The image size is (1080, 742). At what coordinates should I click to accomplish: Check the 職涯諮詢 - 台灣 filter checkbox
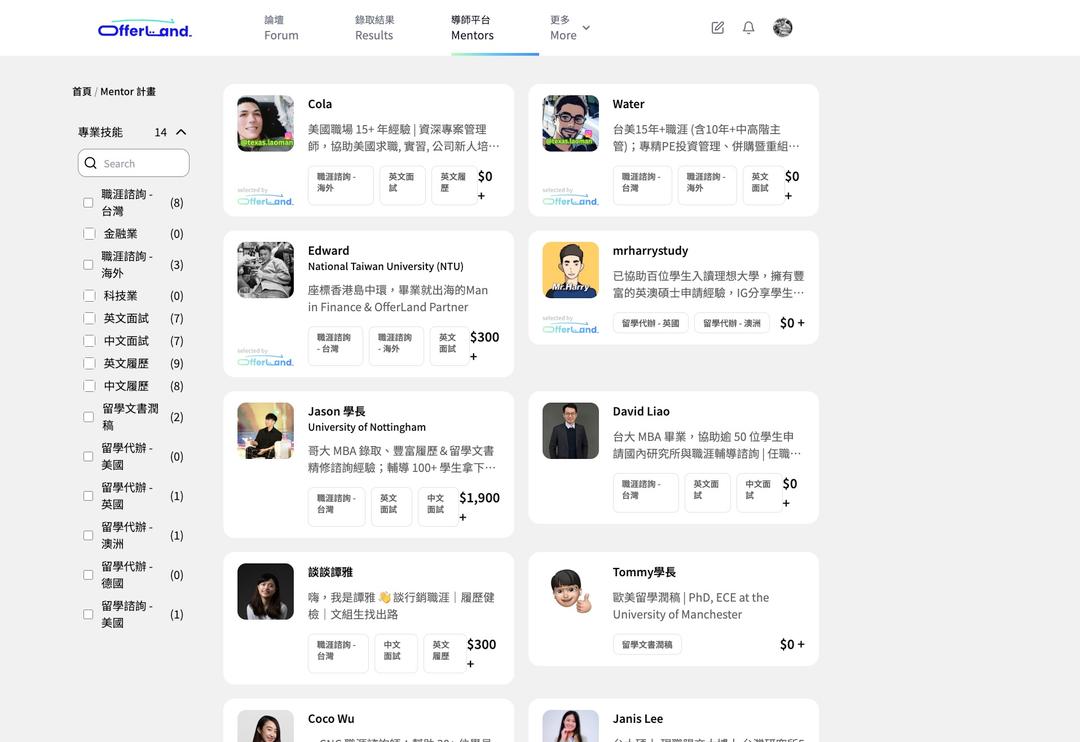coord(88,203)
